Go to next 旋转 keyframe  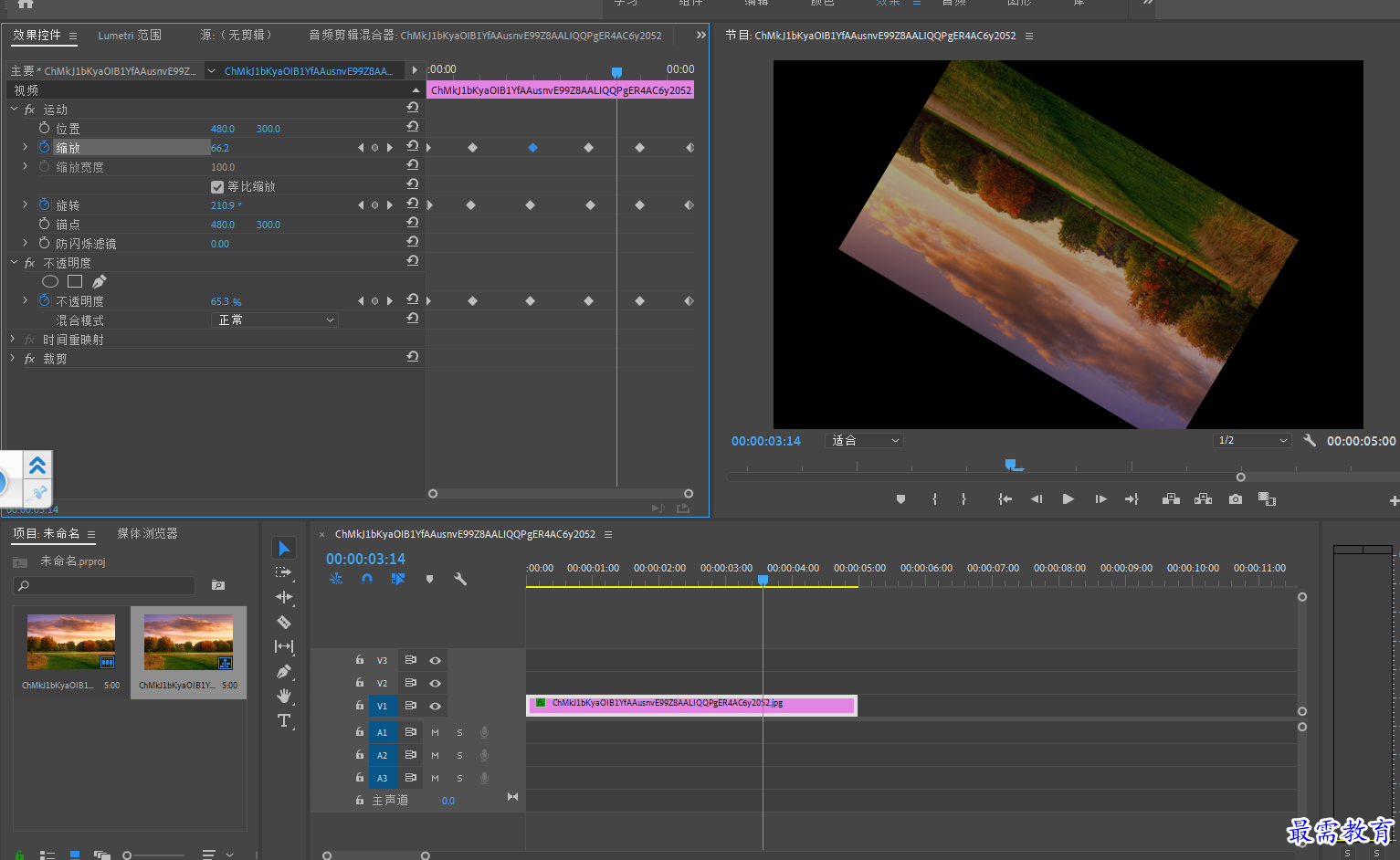tap(390, 205)
